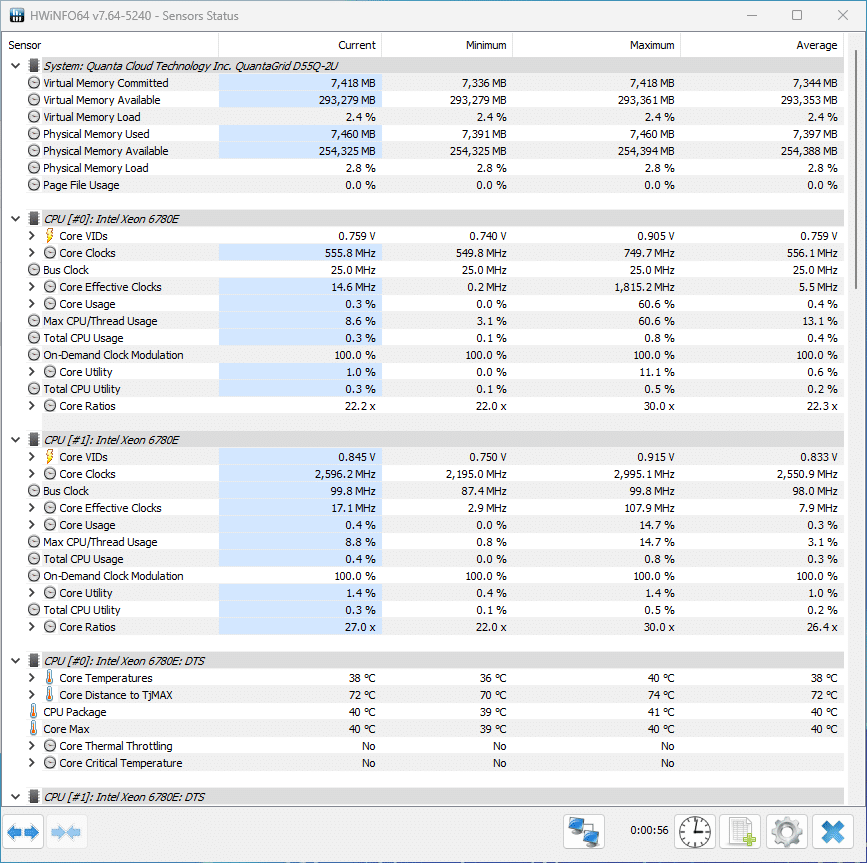This screenshot has width=867, height=863.
Task: Click the Current column header
Action: point(300,45)
